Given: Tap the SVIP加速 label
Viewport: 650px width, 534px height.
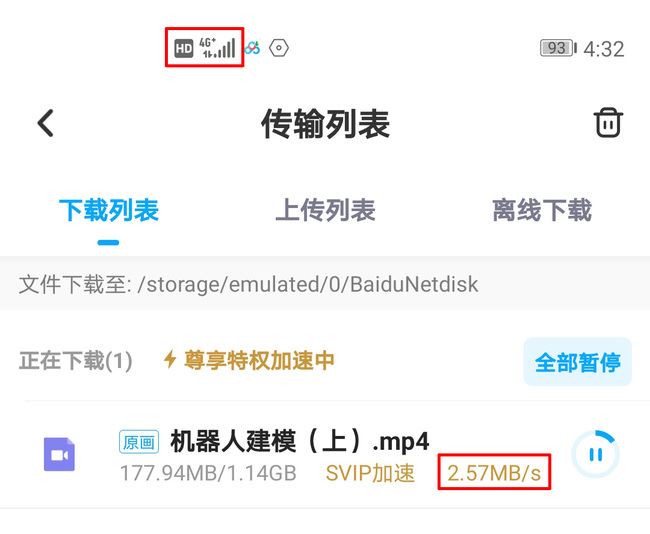Looking at the screenshot, I should tap(370, 473).
